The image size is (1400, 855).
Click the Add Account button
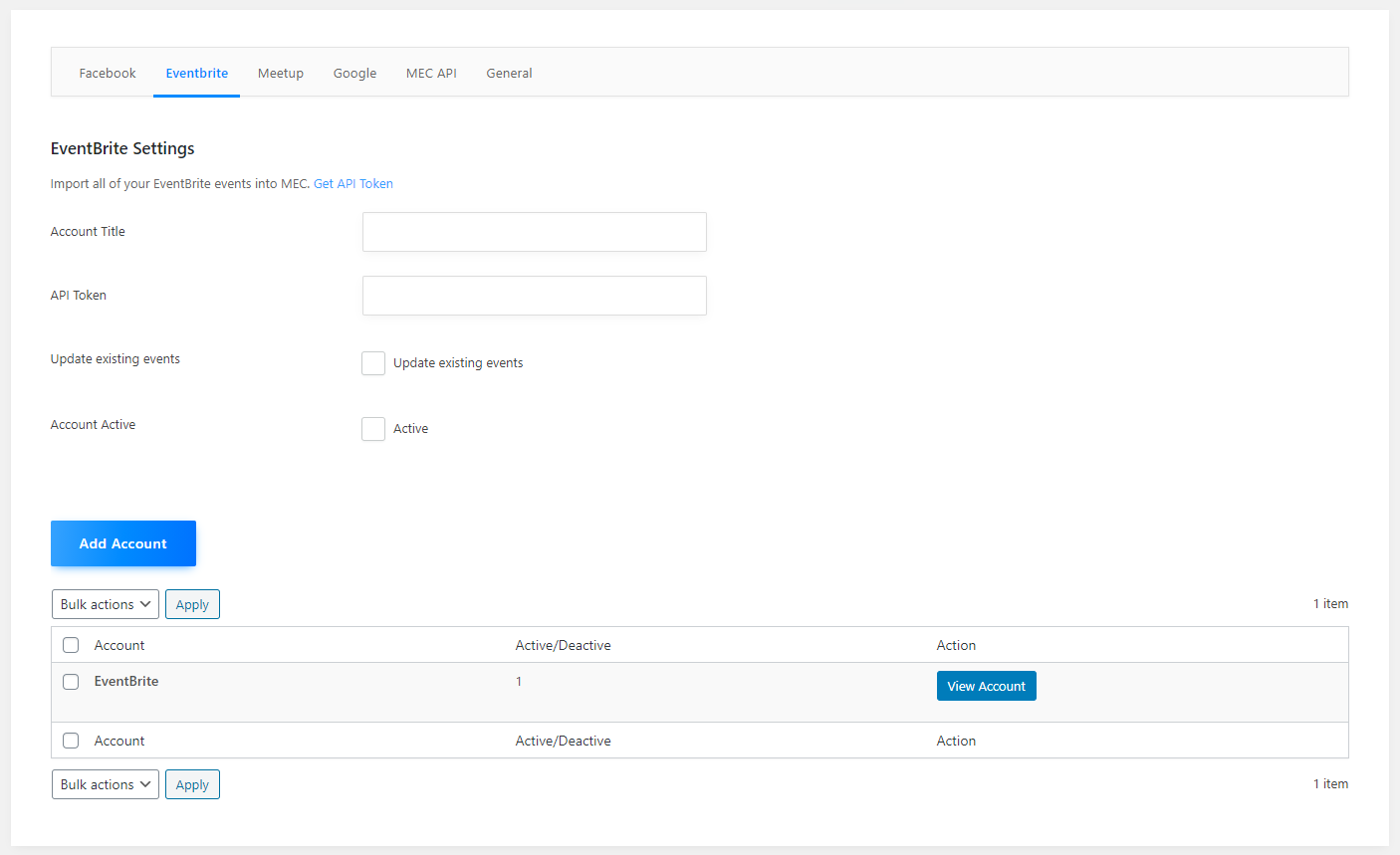[123, 543]
